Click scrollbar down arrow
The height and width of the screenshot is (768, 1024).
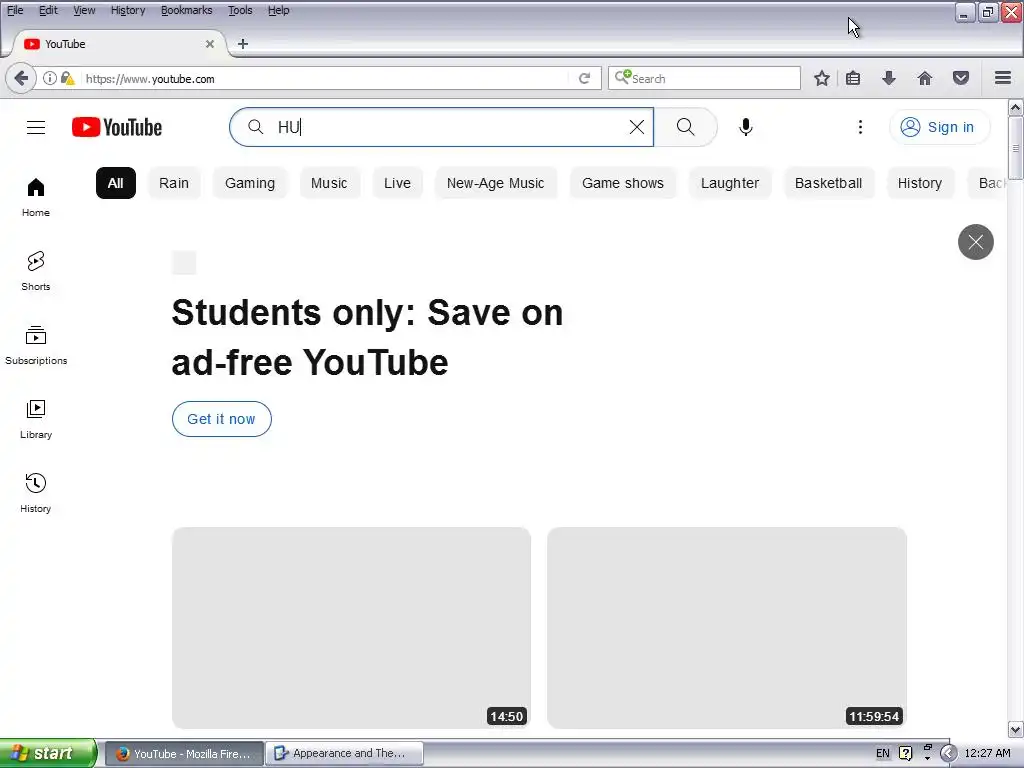[1016, 729]
